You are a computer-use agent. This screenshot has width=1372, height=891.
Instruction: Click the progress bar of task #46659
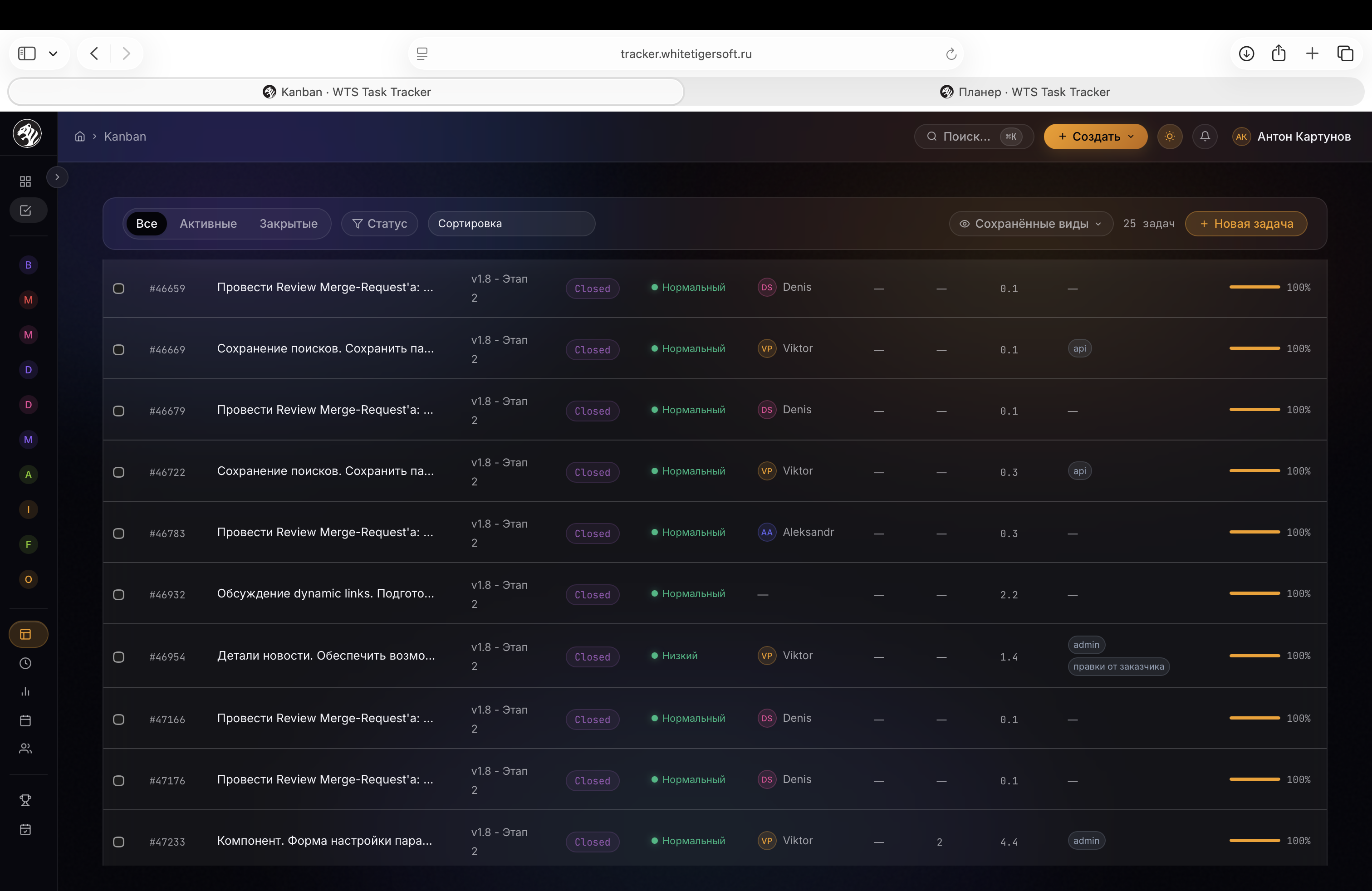pos(1254,287)
